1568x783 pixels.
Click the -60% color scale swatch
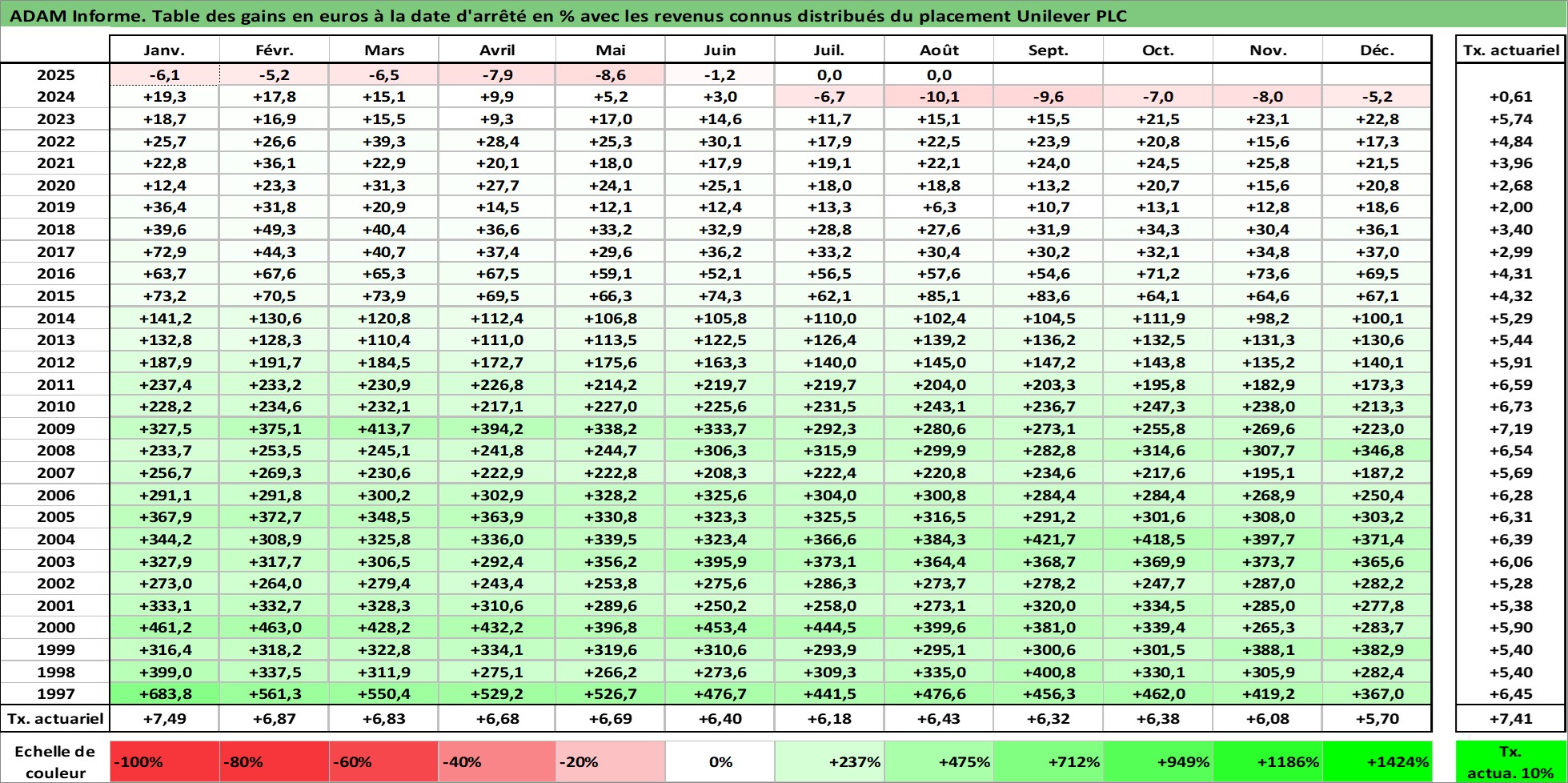384,761
